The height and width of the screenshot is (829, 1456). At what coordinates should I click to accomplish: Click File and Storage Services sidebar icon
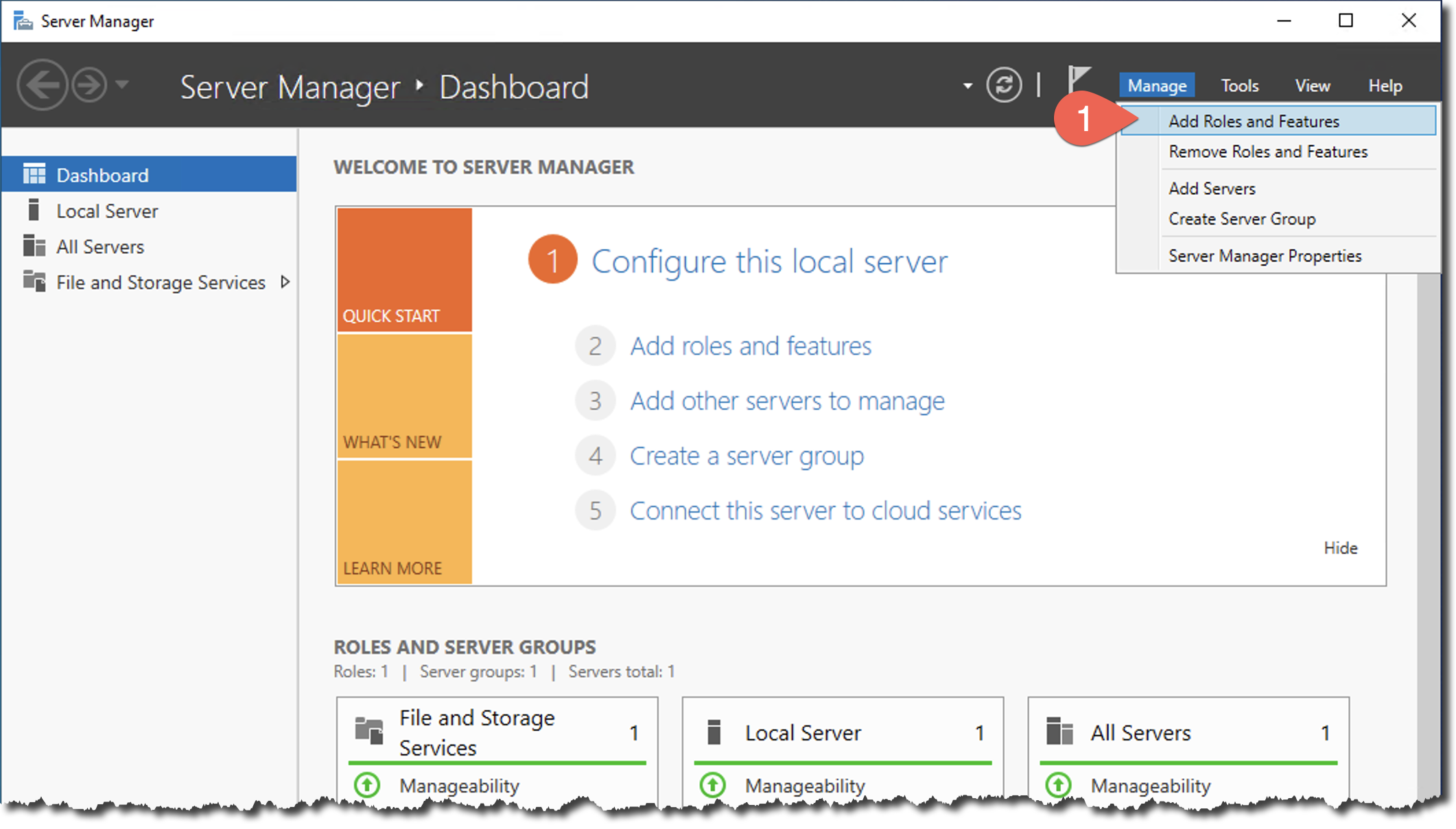[x=34, y=281]
